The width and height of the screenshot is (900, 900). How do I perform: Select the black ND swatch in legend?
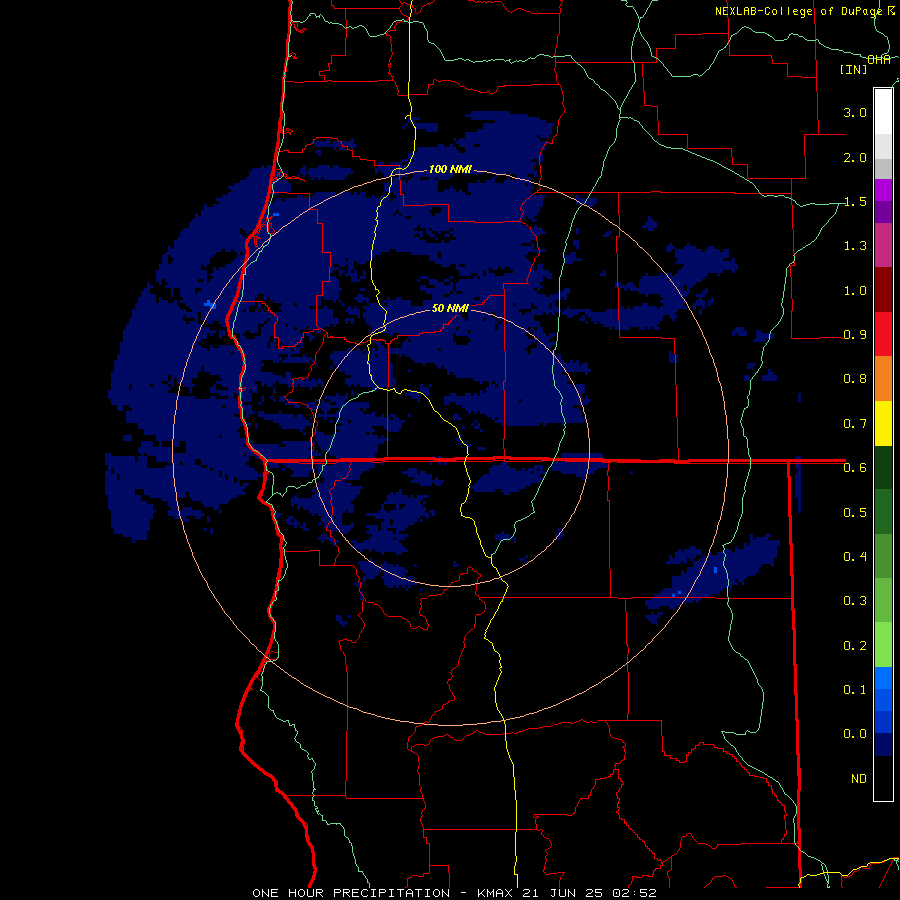point(883,778)
